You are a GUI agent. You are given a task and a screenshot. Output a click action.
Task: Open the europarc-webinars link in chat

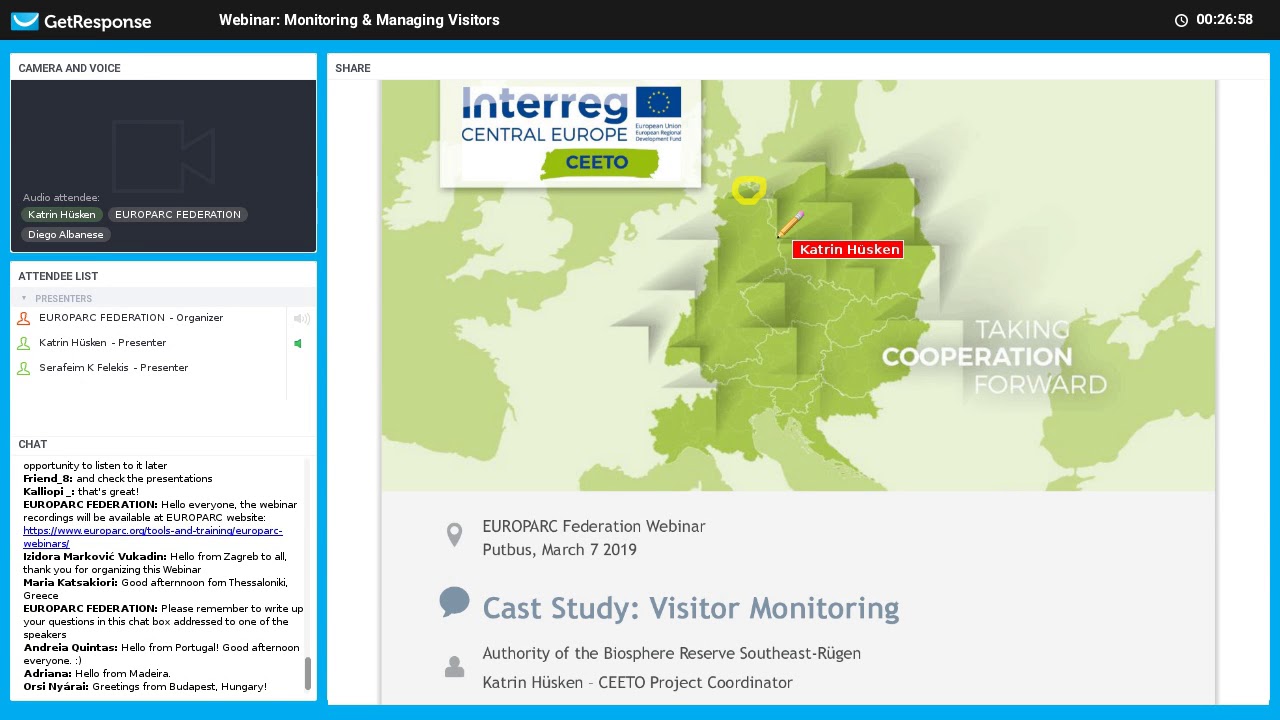click(153, 537)
